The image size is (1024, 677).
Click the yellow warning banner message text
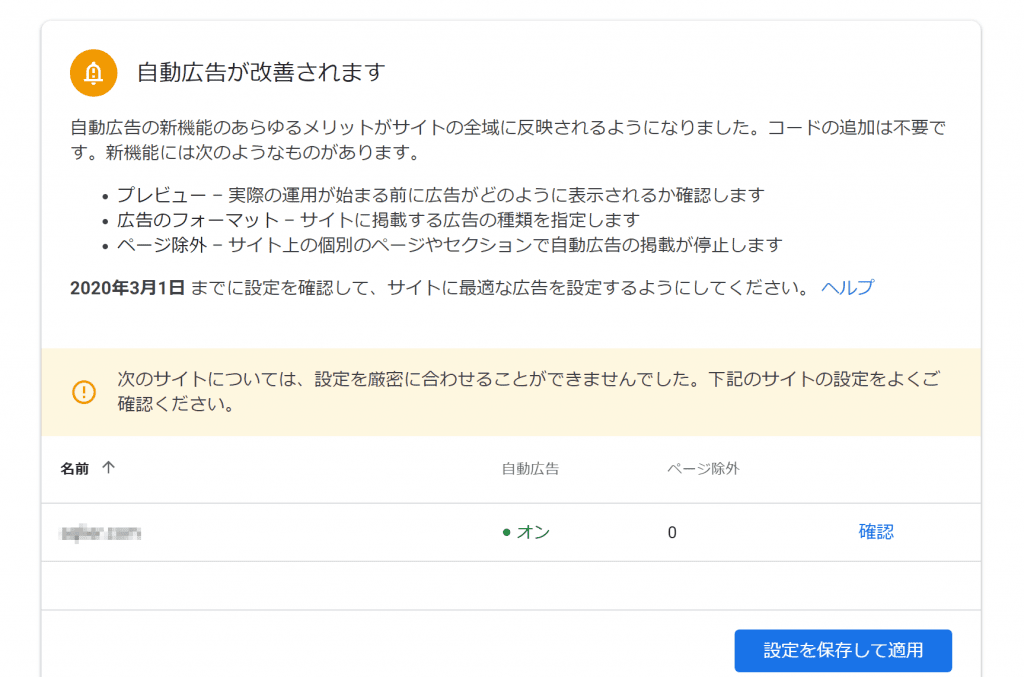pos(530,392)
